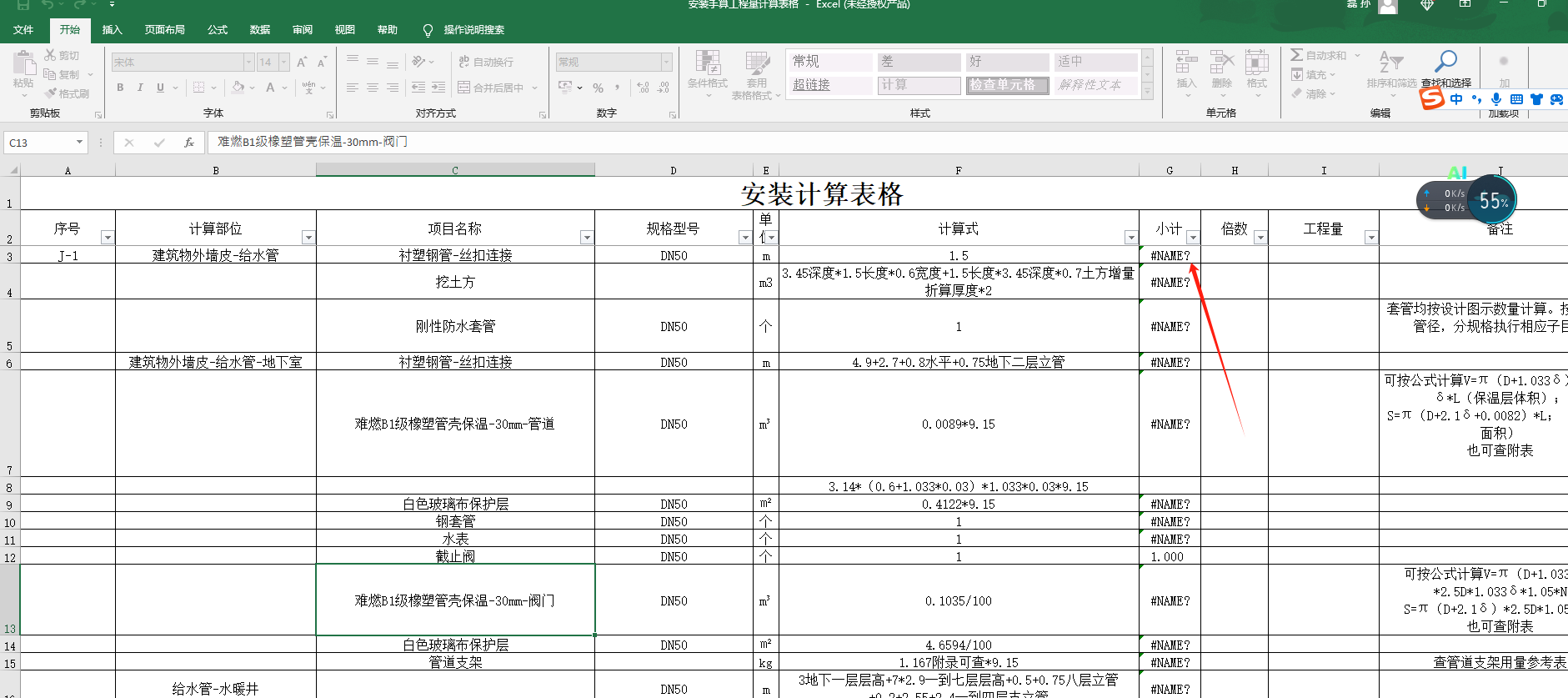Open filter dropdown for 计算式 column
Viewport: 1568px width, 698px height.
(1130, 238)
